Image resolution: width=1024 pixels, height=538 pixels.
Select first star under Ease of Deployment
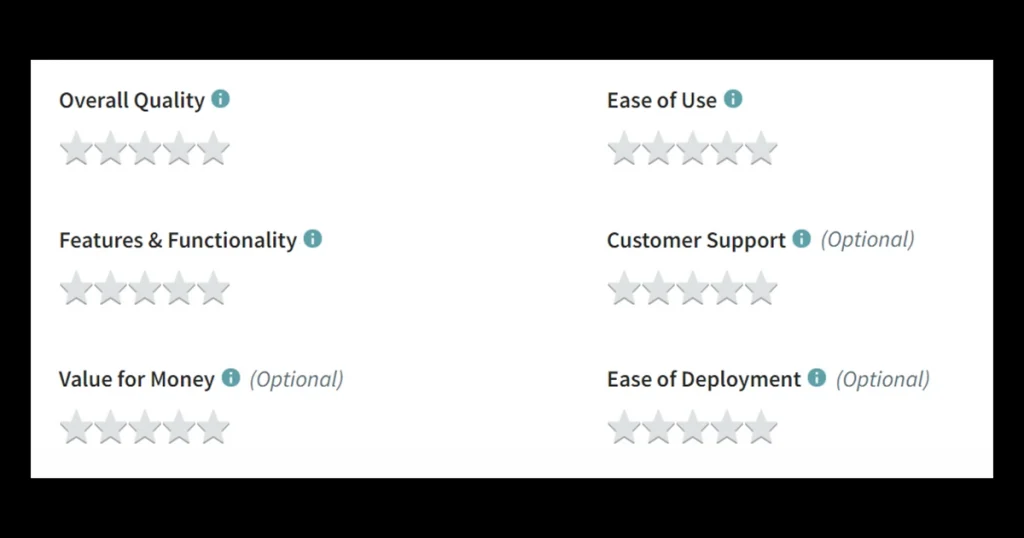click(624, 427)
